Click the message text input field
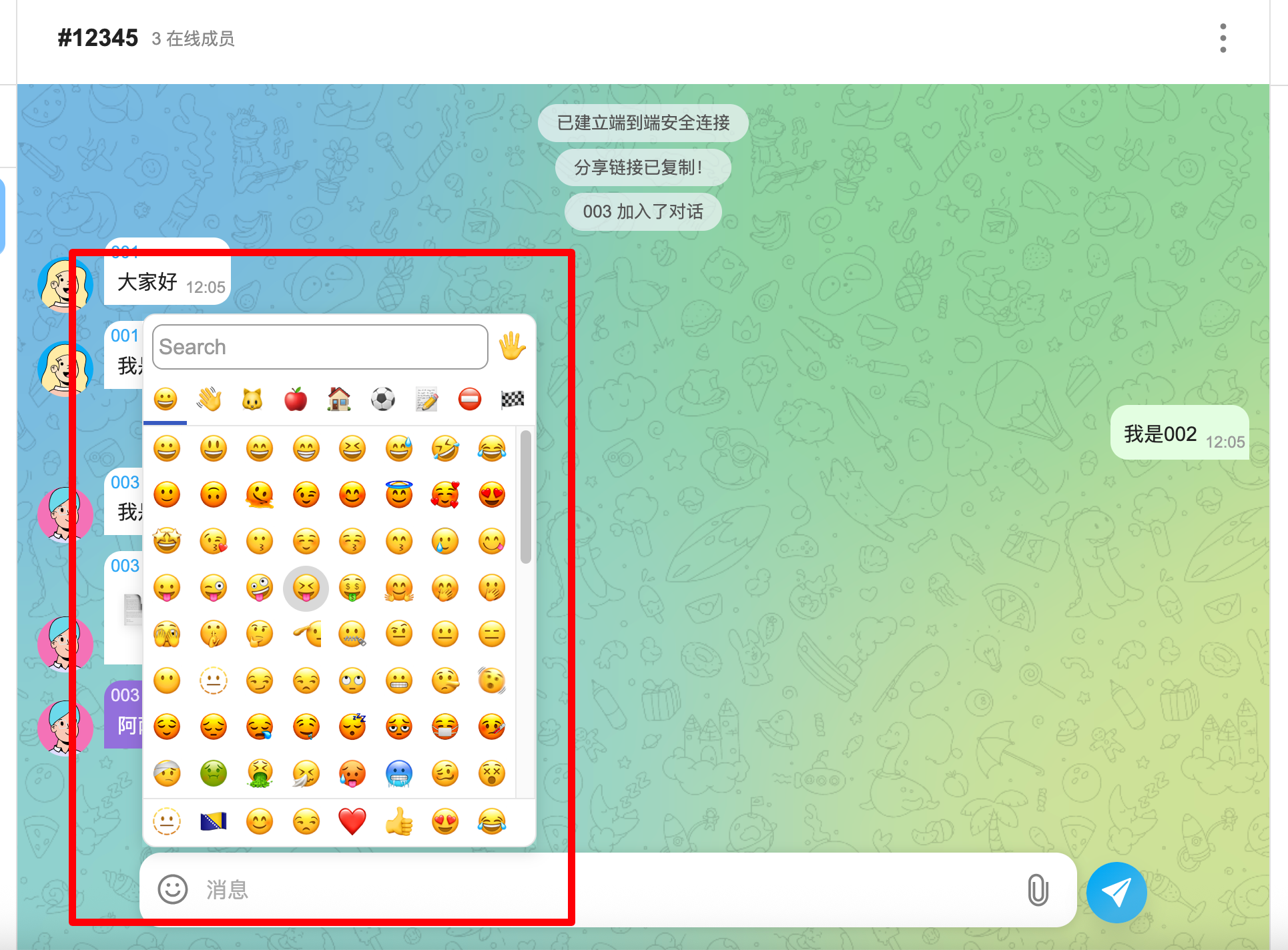 pyautogui.click(x=601, y=889)
